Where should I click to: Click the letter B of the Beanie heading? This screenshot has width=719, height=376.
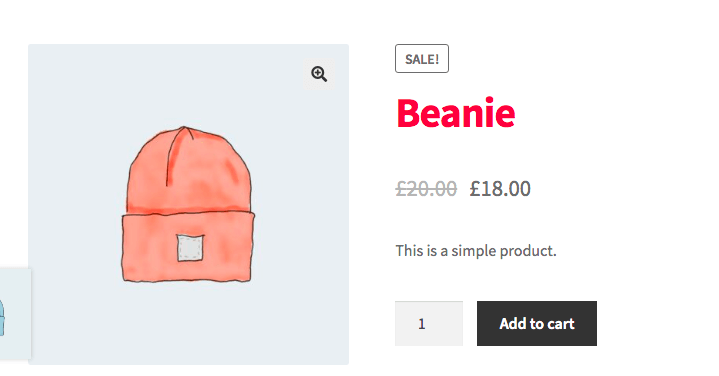[408, 113]
